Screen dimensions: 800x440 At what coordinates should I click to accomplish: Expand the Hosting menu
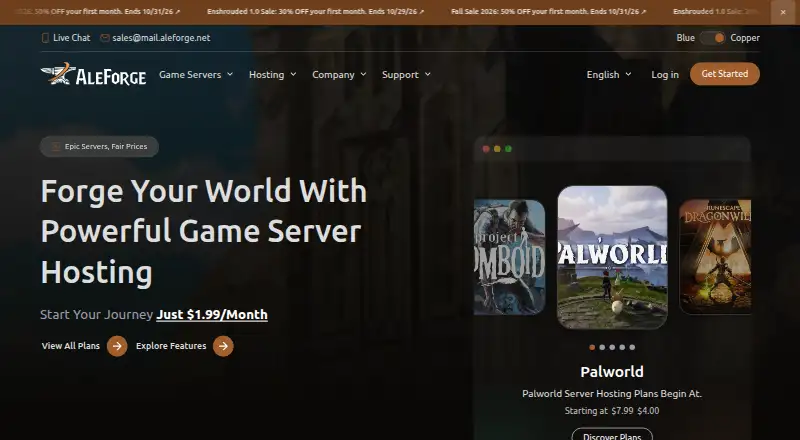coord(272,75)
